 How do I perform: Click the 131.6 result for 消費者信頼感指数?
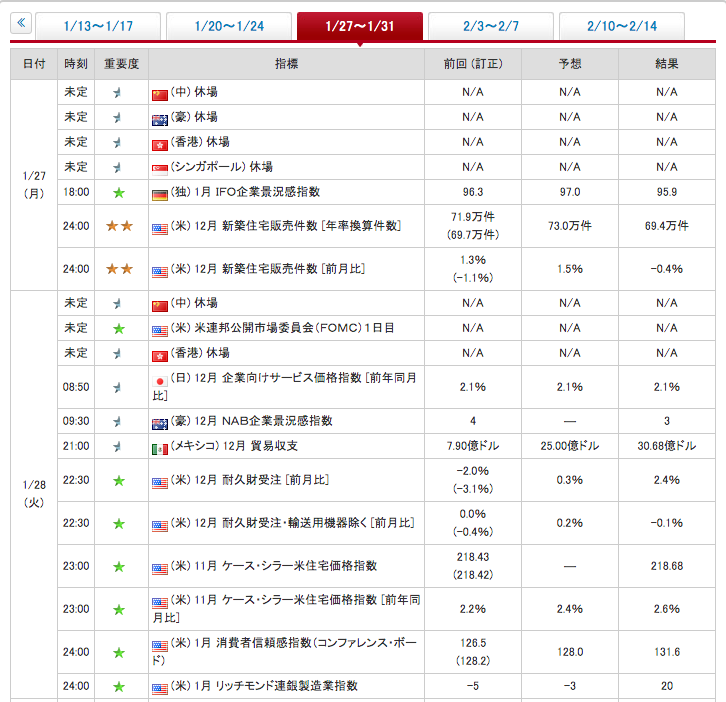667,652
